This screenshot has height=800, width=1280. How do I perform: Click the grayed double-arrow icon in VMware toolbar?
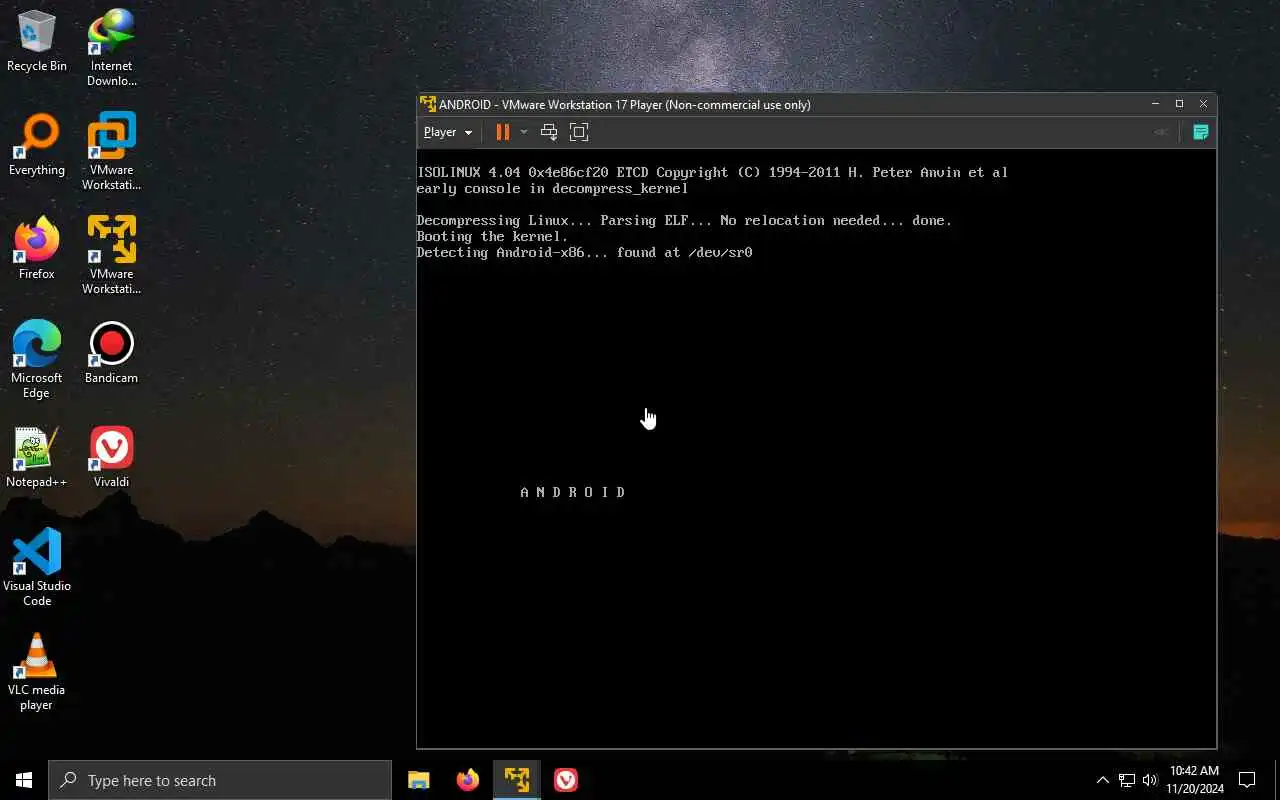point(1161,132)
